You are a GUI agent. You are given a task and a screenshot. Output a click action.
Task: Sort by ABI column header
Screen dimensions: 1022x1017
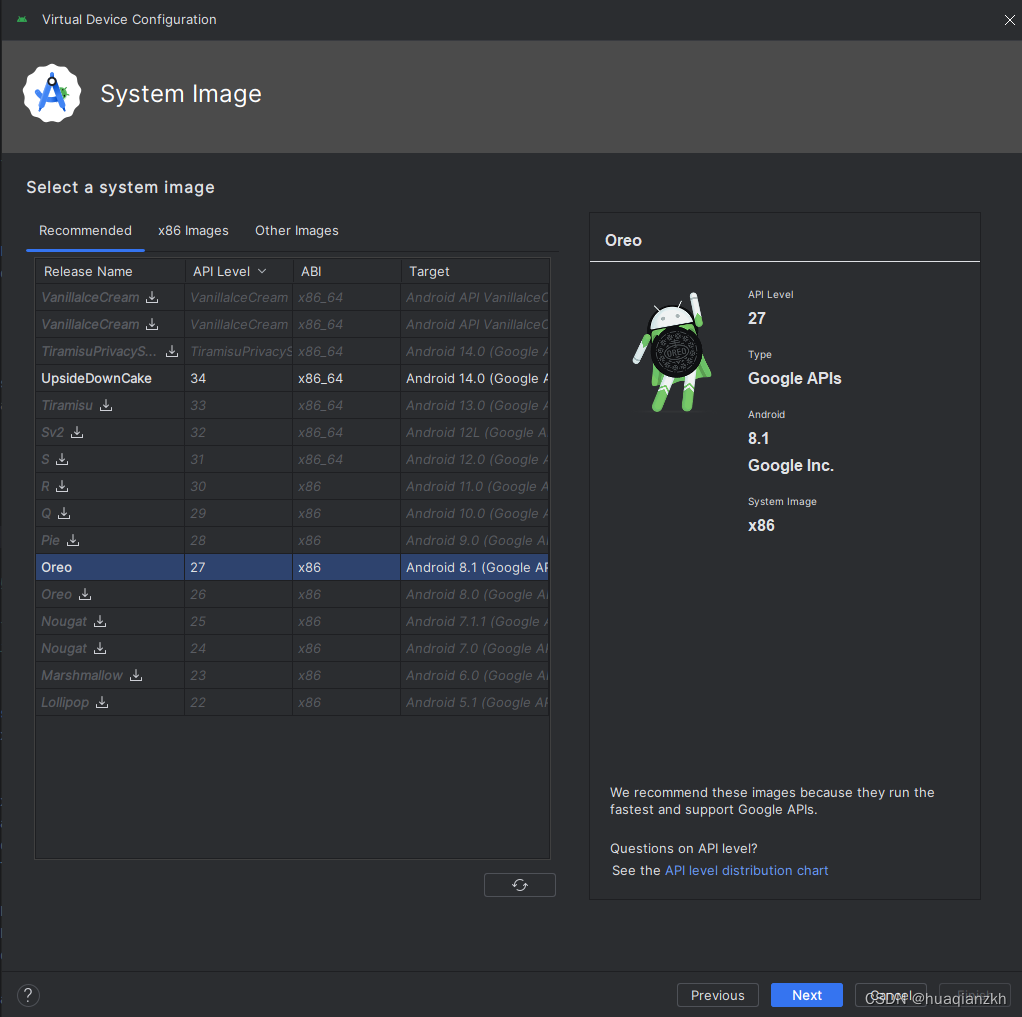point(347,271)
